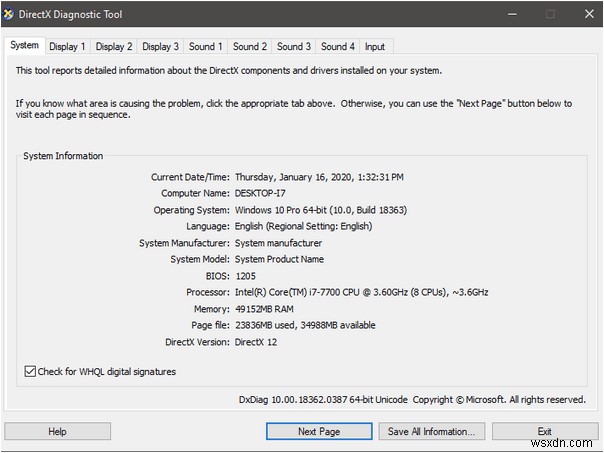Click the 'This tool reports detailed information' sentence

coord(229,70)
